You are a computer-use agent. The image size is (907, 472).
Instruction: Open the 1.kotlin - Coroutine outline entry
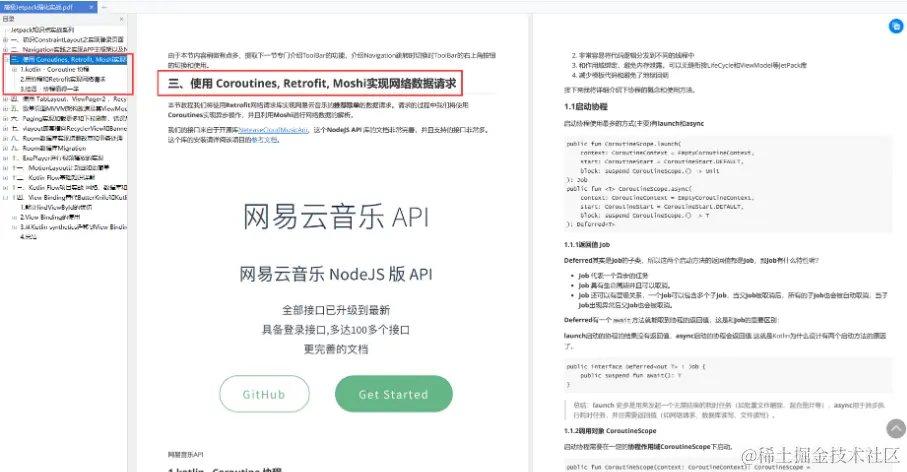[54, 69]
